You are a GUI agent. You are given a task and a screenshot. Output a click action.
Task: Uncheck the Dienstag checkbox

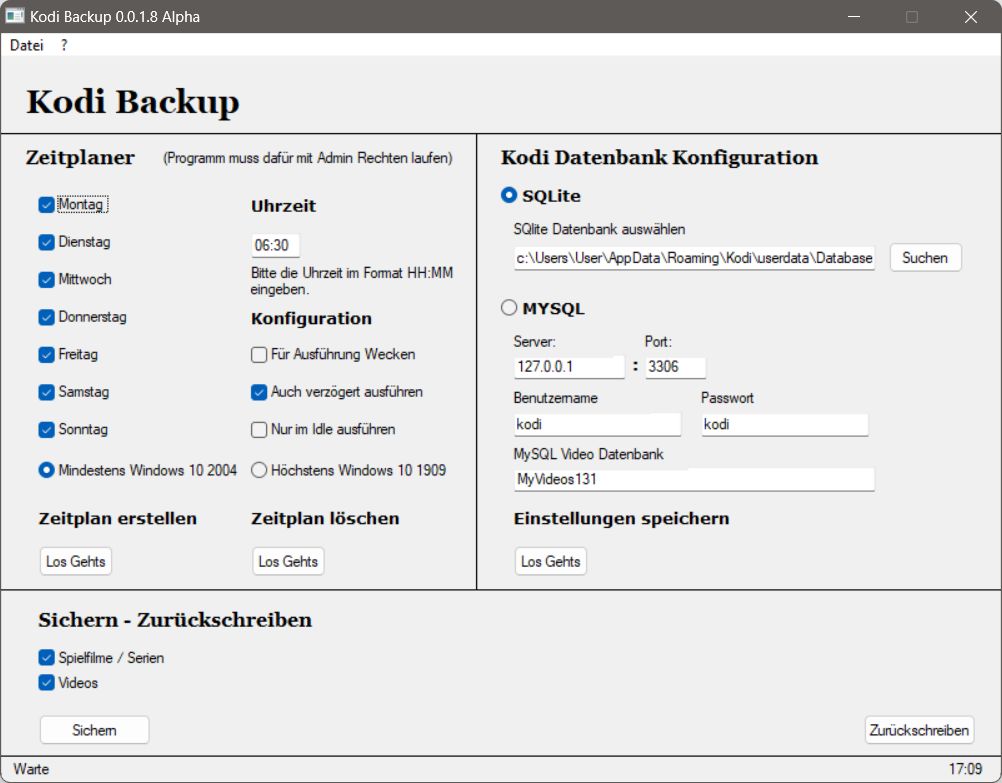46,242
